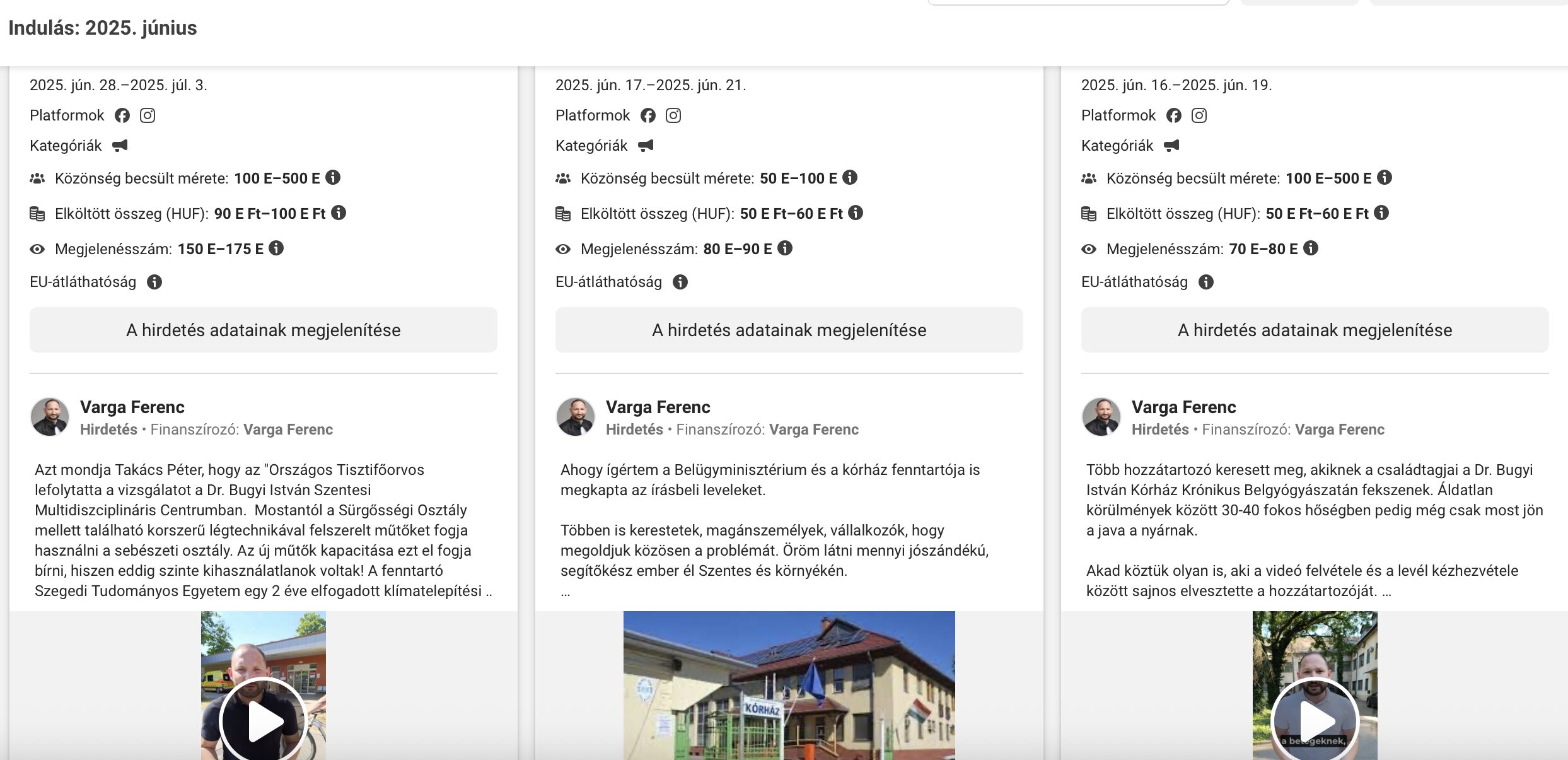Click megaphone category icon in Jun 28 ad
Image resolution: width=1568 pixels, height=760 pixels.
pos(120,146)
